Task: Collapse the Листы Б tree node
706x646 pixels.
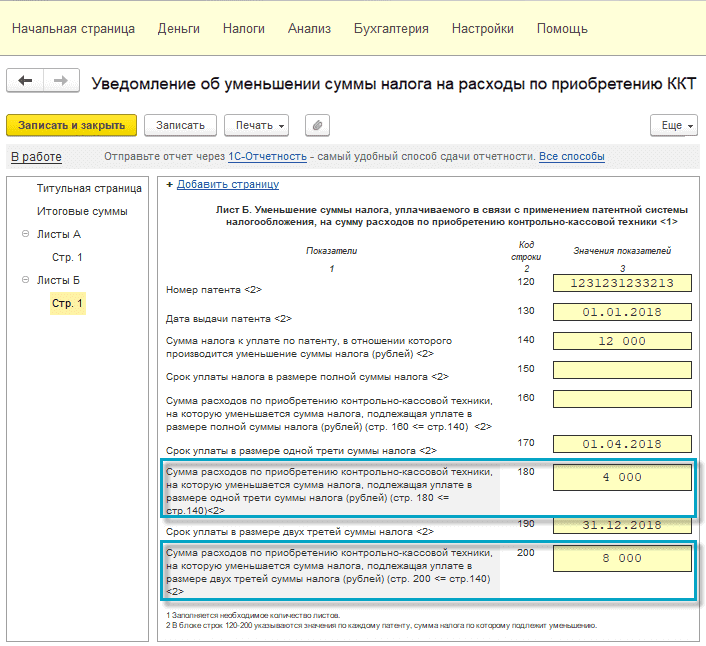Action: tap(25, 281)
